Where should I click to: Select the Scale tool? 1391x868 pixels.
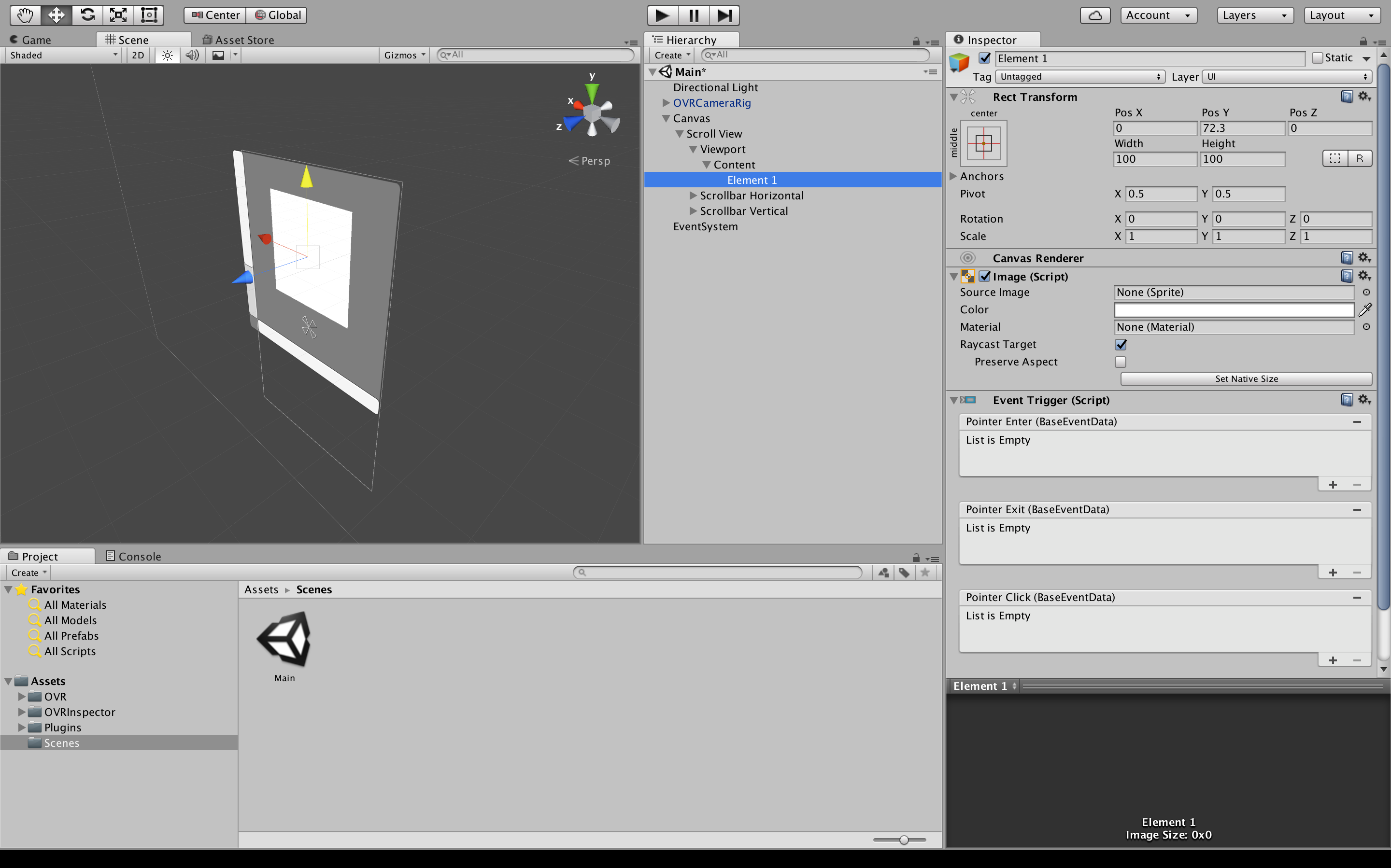[118, 15]
